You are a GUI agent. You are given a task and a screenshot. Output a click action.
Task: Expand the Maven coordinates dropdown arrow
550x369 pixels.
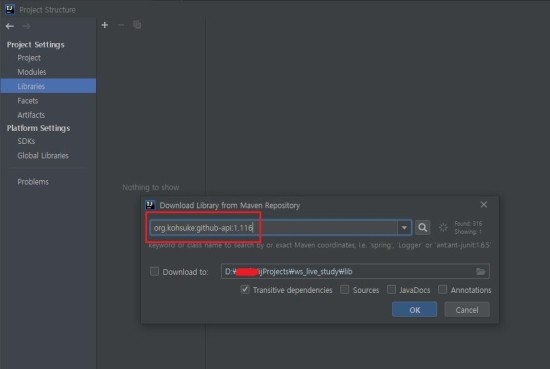(x=404, y=228)
